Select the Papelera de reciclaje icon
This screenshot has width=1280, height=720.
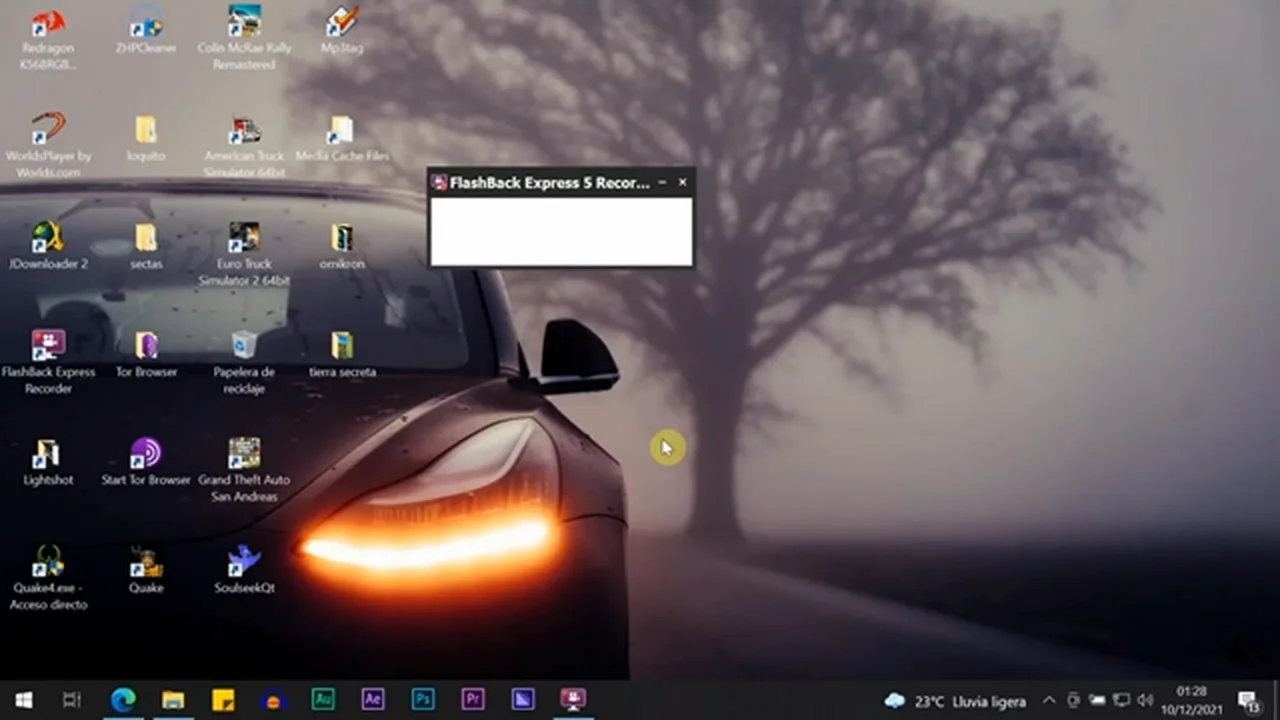point(244,347)
